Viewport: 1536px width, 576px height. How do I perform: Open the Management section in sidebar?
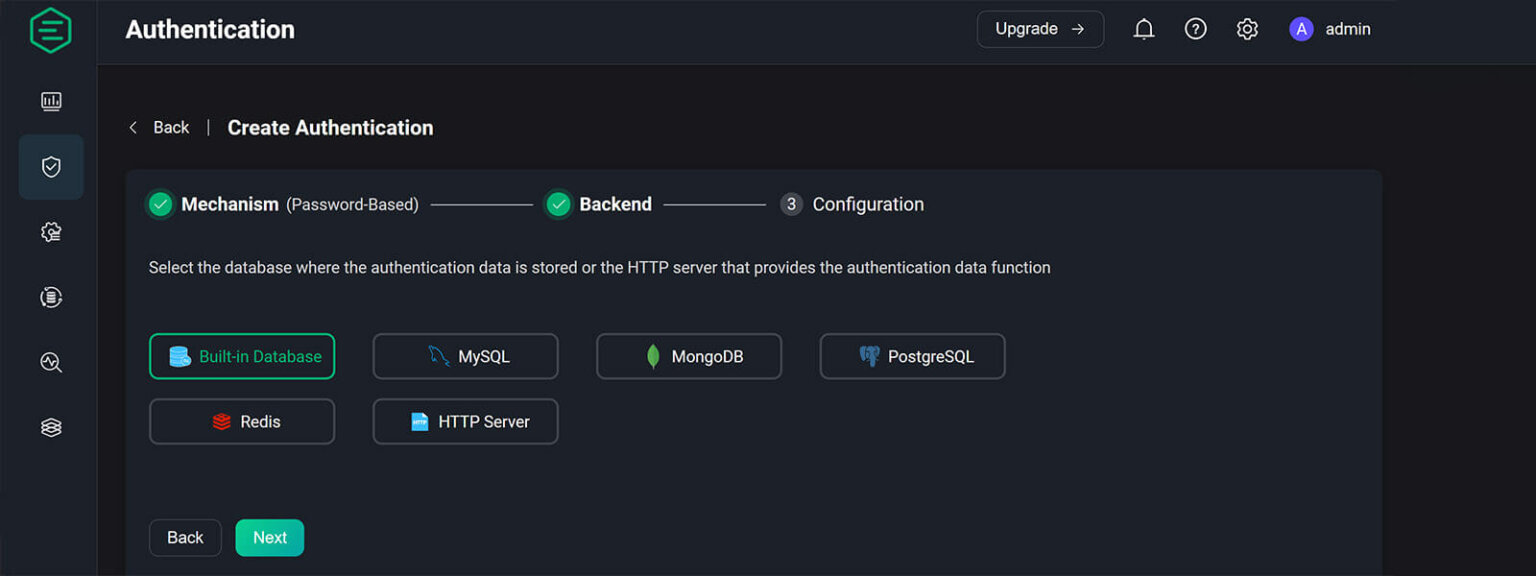51,296
